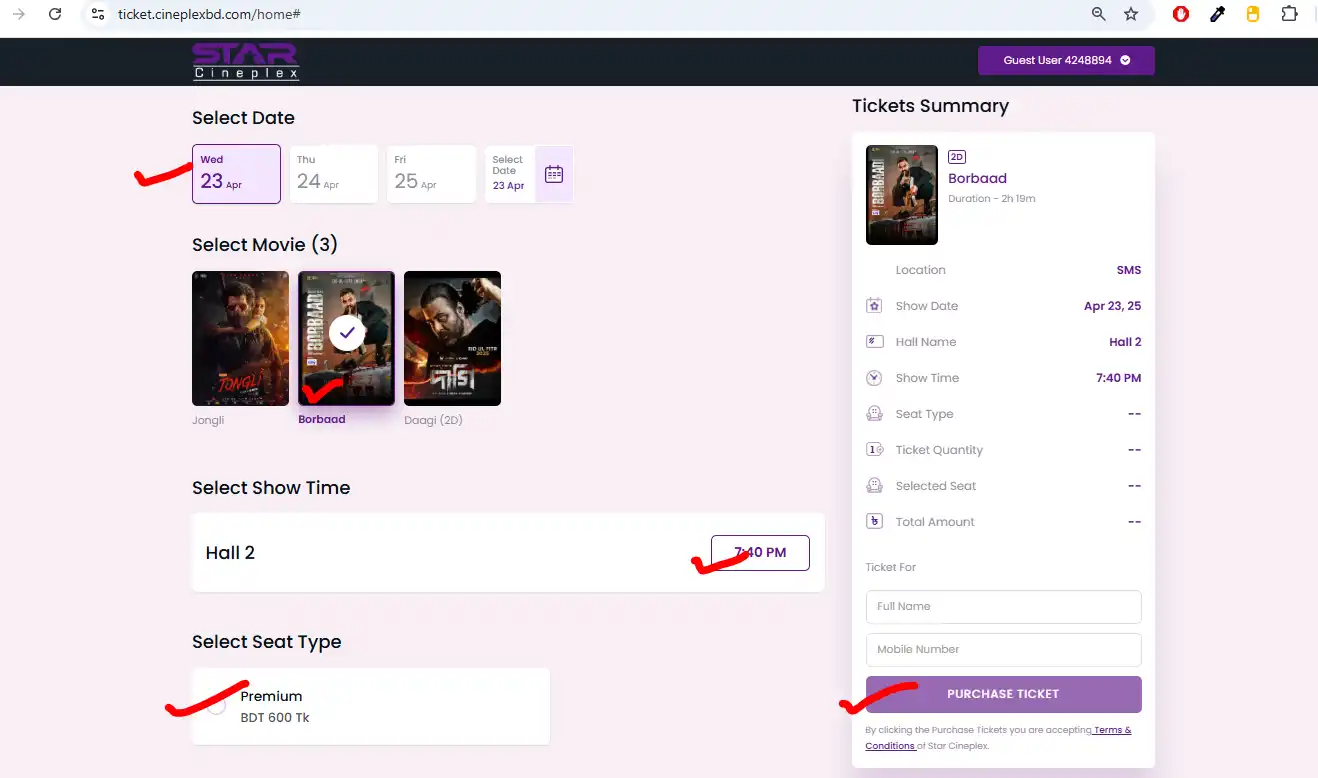The width and height of the screenshot is (1318, 778).
Task: Click the browser forward arrow
Action: (x=18, y=14)
